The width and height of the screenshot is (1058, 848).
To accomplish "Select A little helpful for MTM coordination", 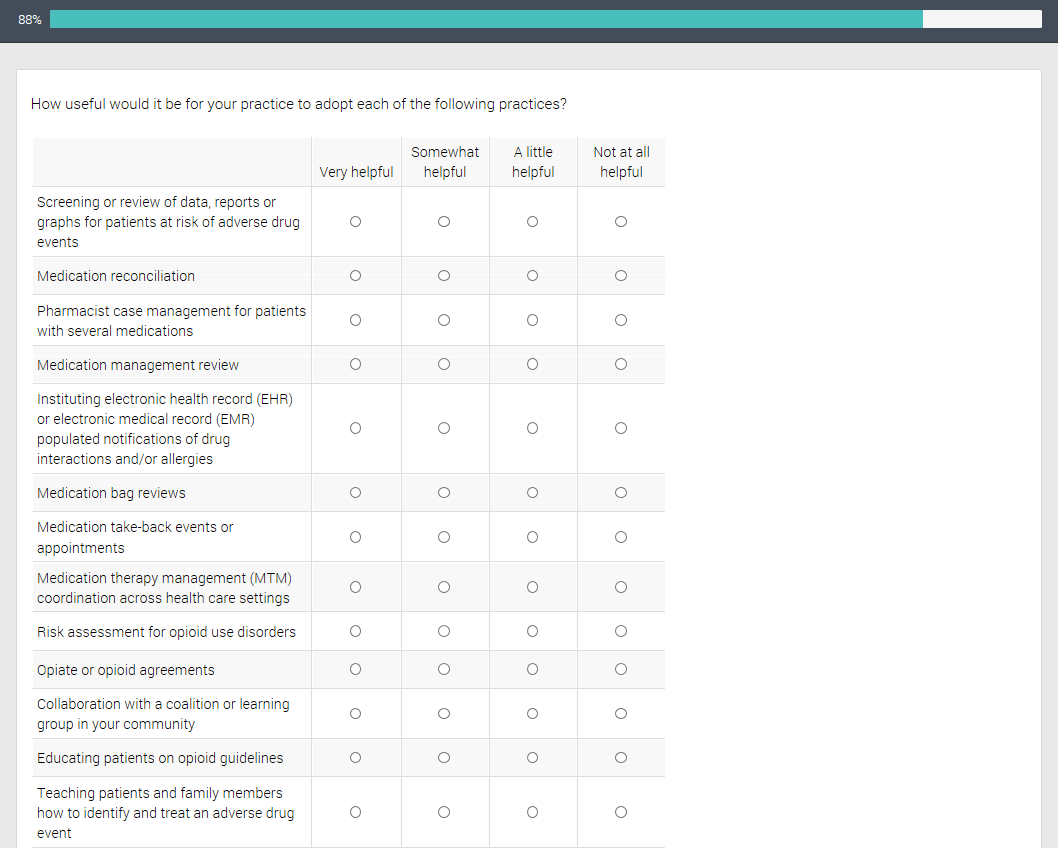I will tap(532, 587).
